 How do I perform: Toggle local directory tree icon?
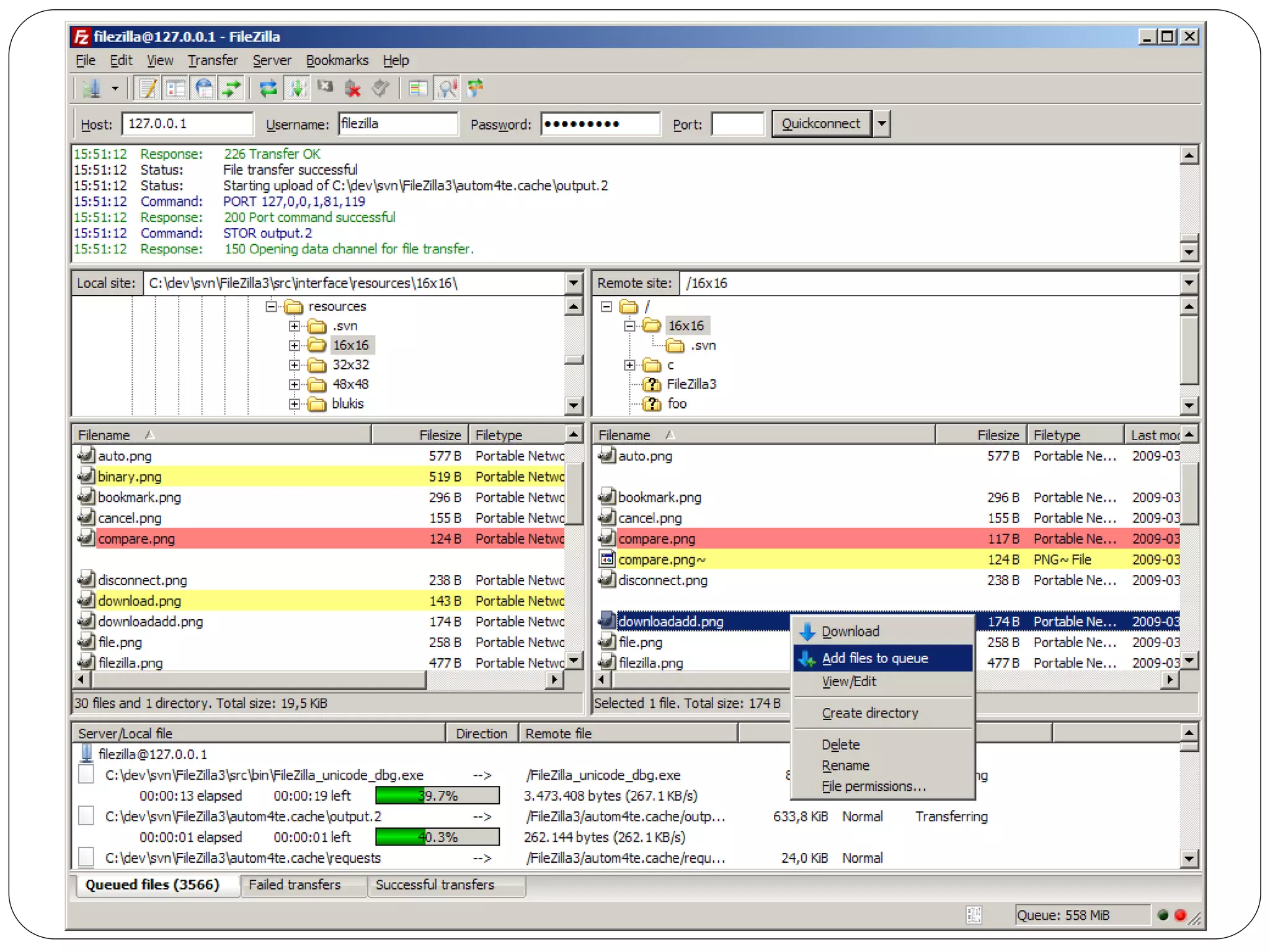click(x=176, y=89)
